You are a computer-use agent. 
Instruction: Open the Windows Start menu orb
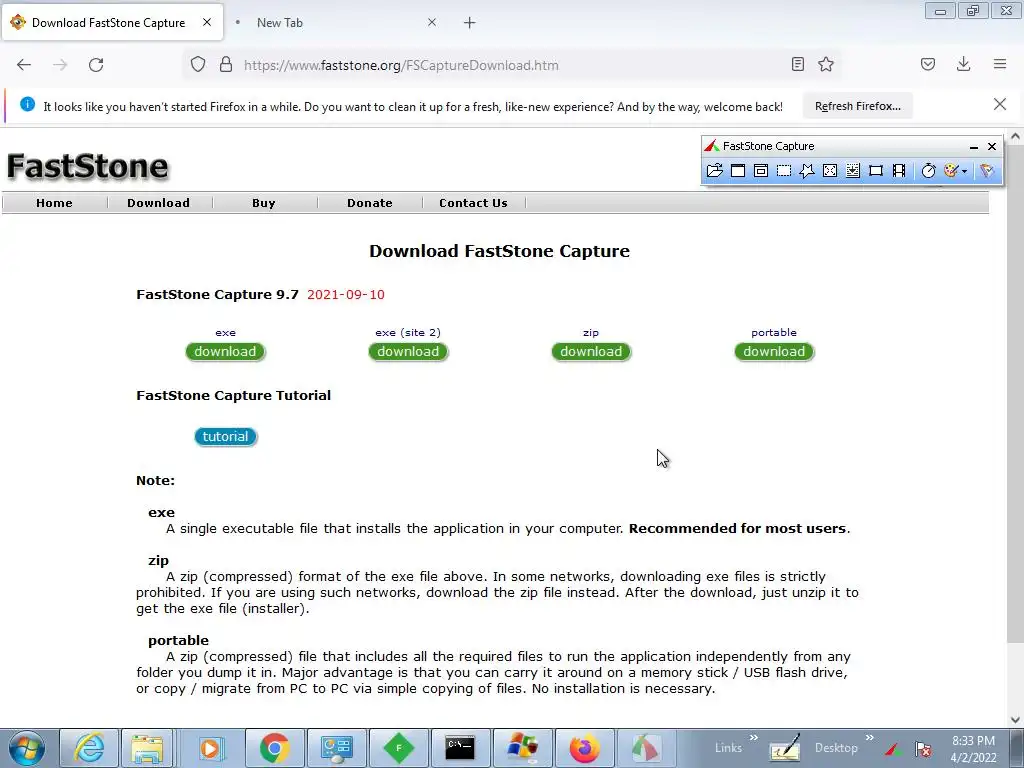tap(27, 748)
